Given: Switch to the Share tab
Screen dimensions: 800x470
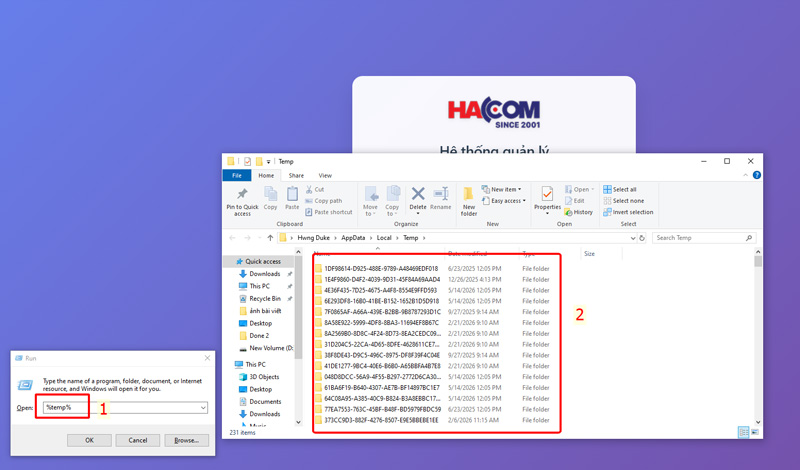Looking at the screenshot, I should click(x=296, y=175).
